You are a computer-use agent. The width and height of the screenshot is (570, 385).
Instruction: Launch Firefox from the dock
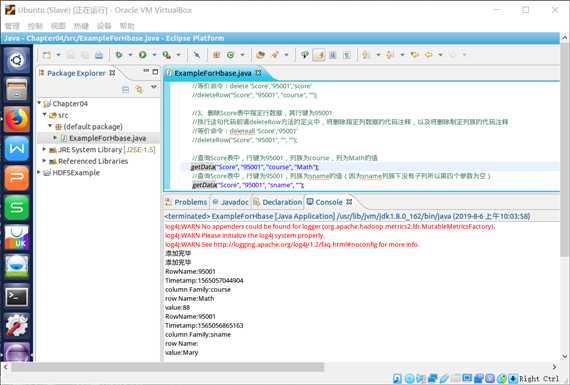pyautogui.click(x=17, y=119)
